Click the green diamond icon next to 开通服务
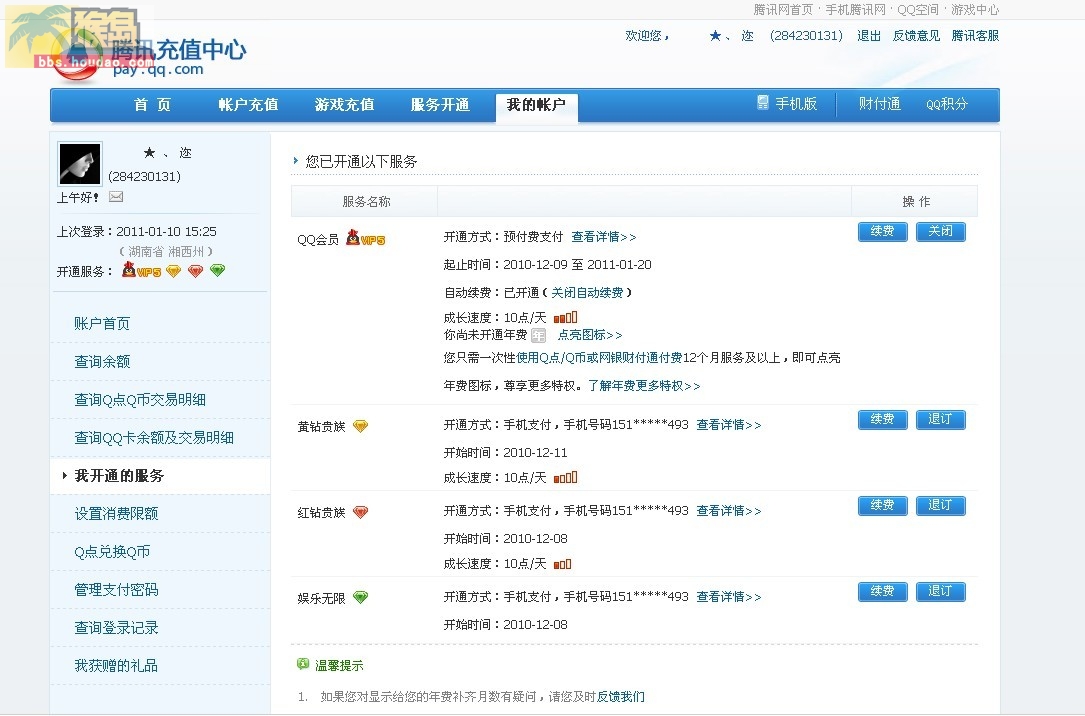The width and height of the screenshot is (1085, 716). tap(217, 270)
